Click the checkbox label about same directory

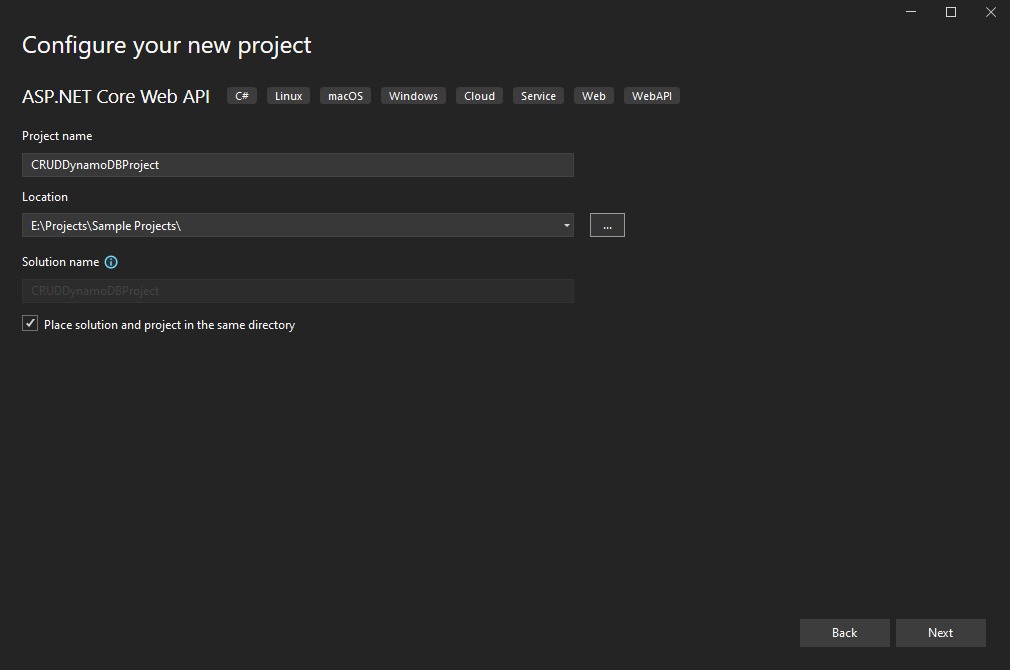(169, 325)
